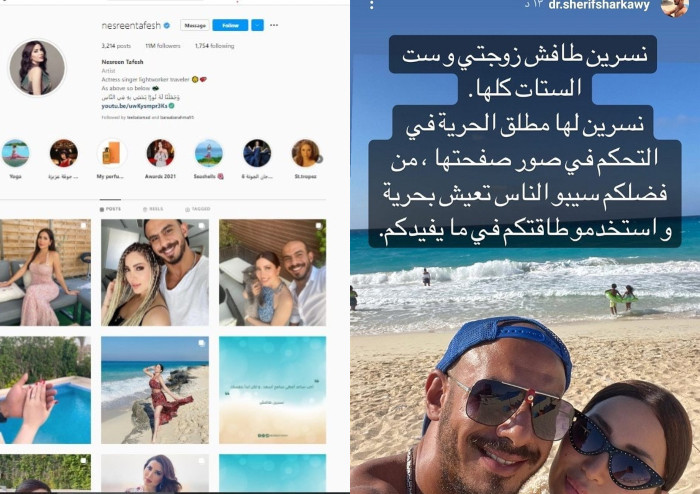The width and height of the screenshot is (700, 494).
Task: Open the Awards 2021 highlight
Action: 160,153
